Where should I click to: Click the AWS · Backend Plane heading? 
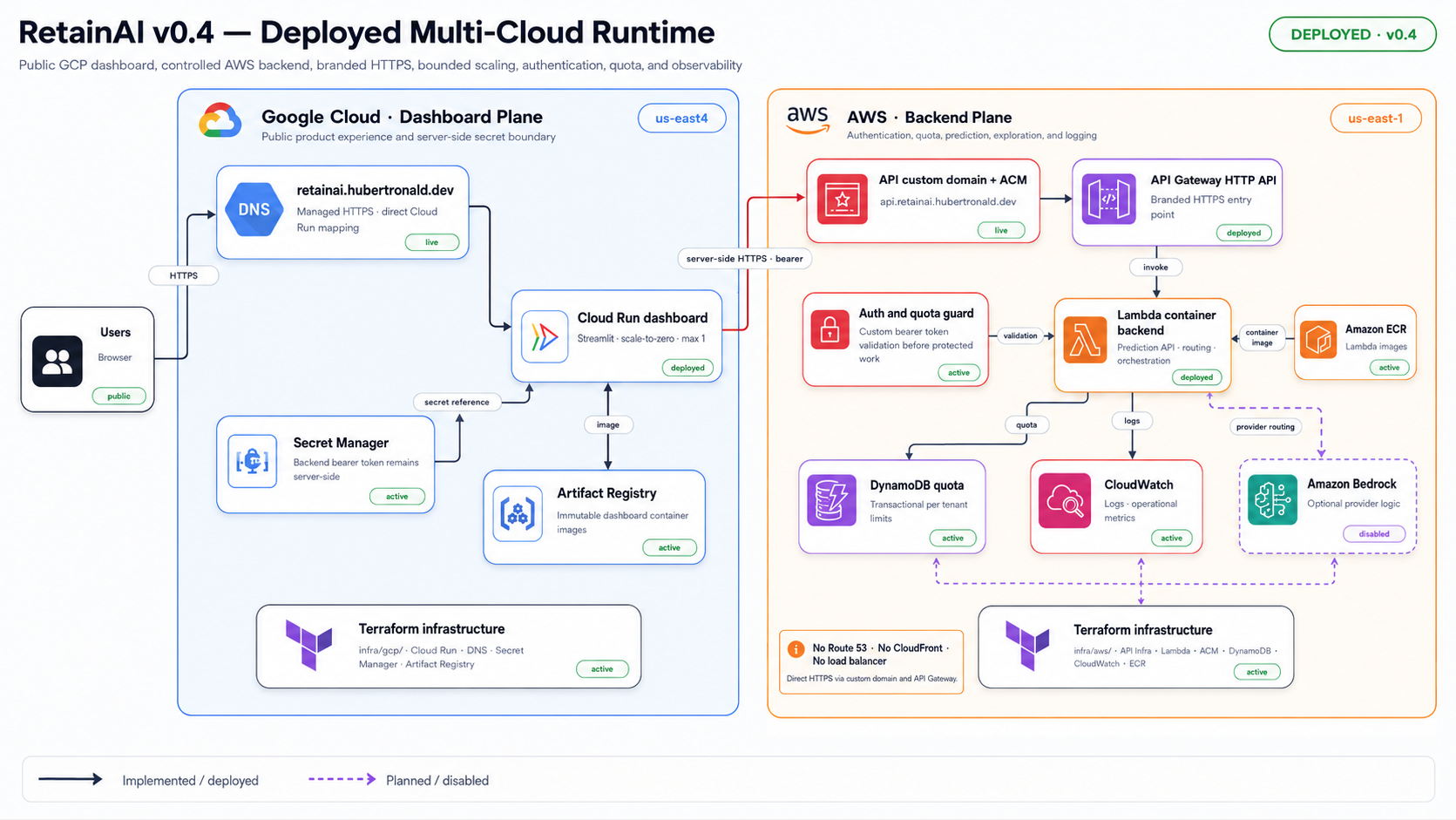(929, 117)
